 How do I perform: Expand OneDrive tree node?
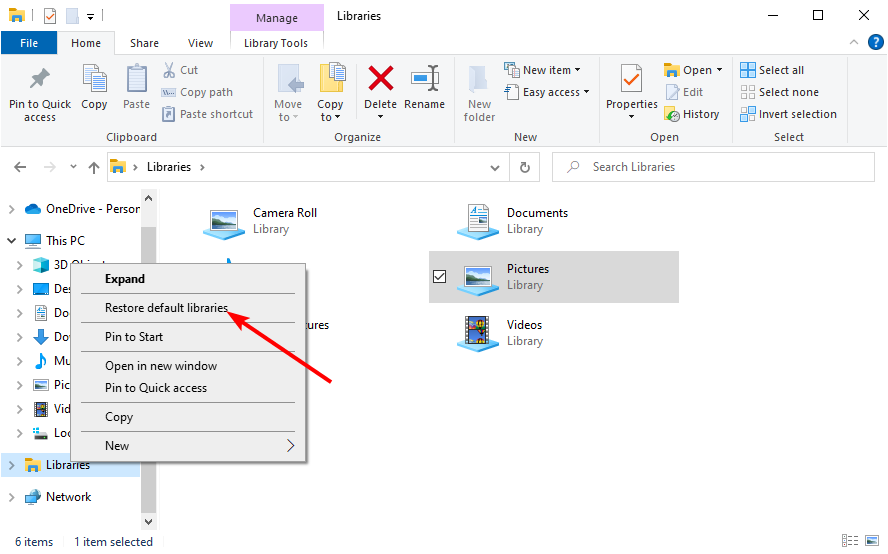[x=11, y=209]
